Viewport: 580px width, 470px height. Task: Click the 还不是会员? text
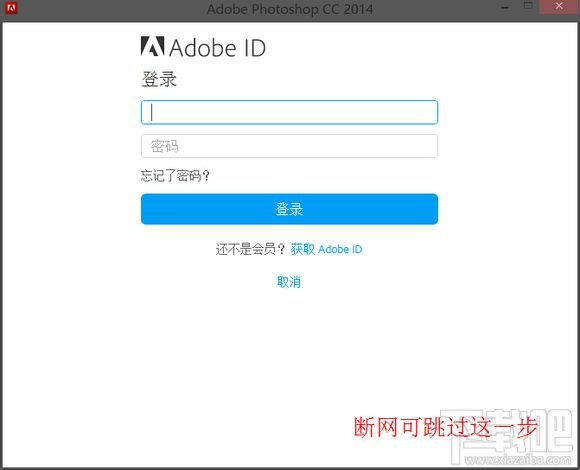pos(250,249)
